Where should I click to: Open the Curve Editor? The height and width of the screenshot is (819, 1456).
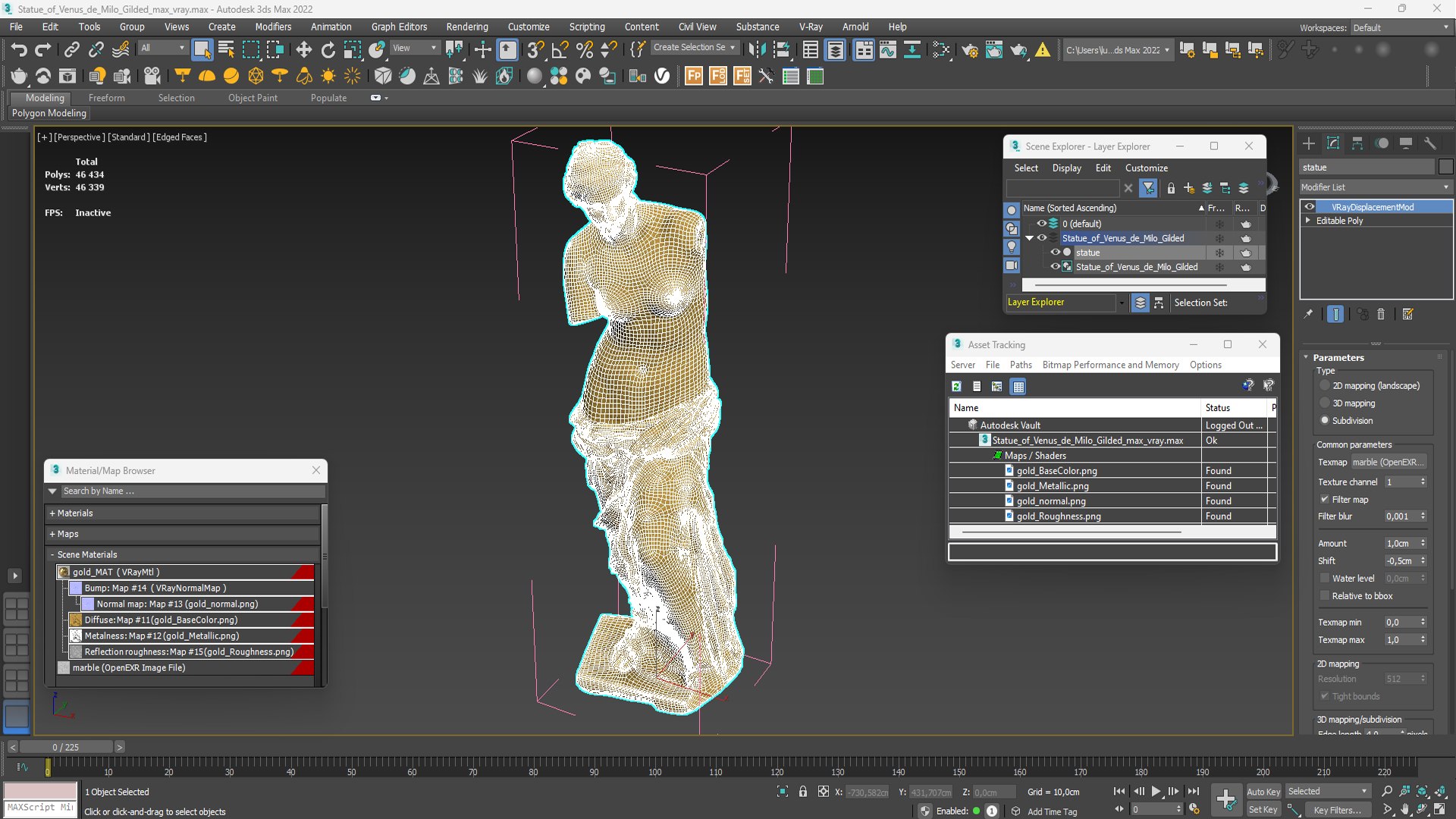pyautogui.click(x=887, y=50)
